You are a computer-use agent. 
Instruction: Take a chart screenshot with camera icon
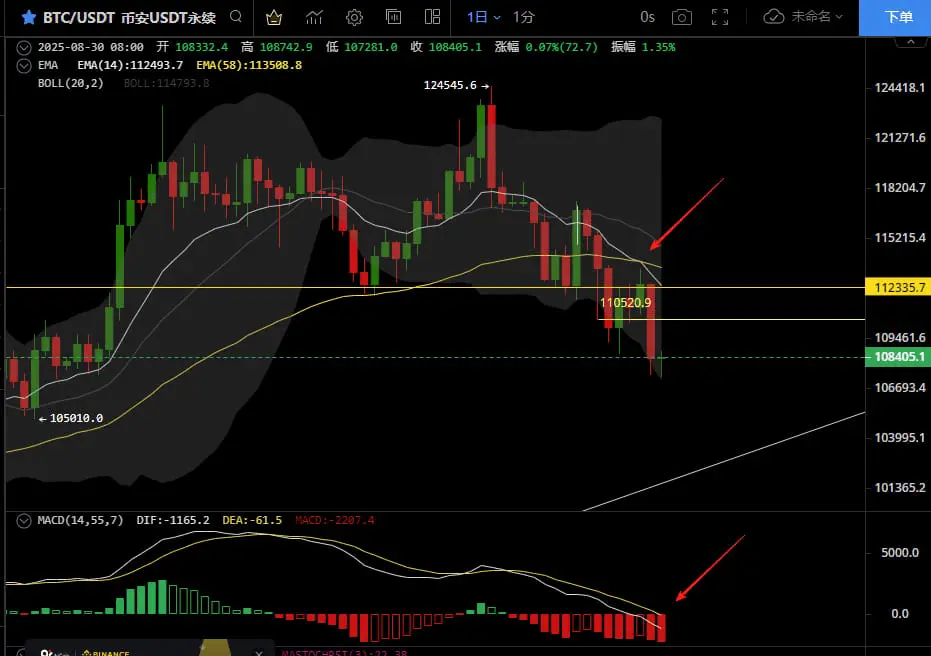pyautogui.click(x=682, y=17)
